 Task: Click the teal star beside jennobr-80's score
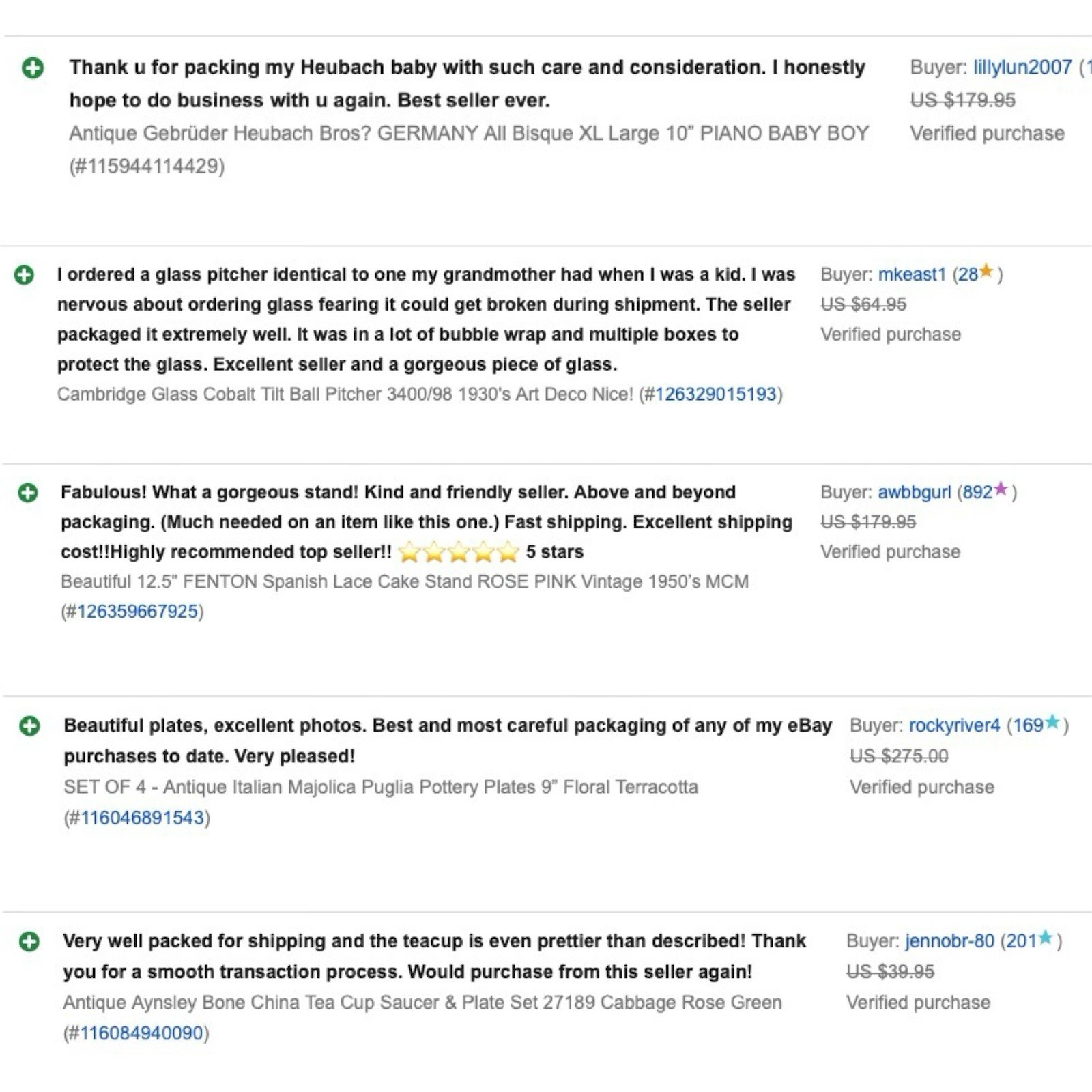[x=1046, y=938]
